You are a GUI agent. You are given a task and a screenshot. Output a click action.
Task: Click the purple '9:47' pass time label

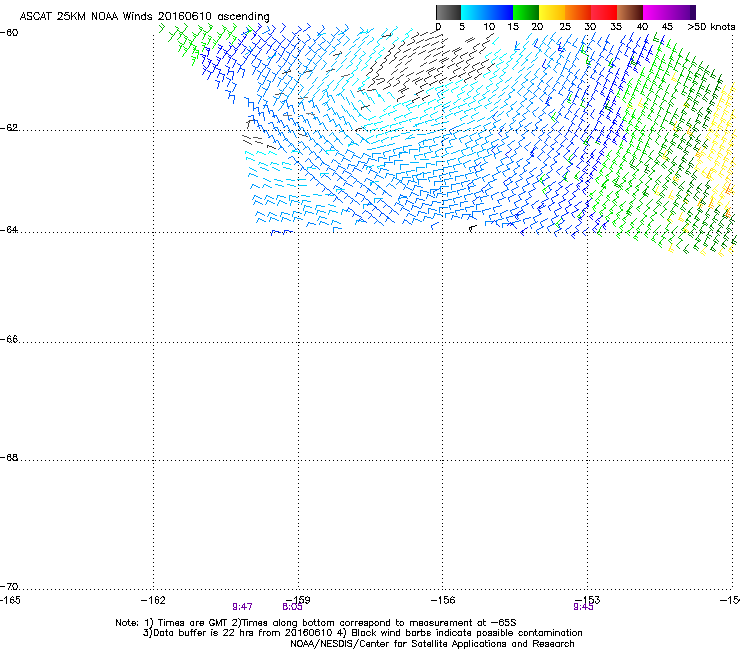[242, 607]
